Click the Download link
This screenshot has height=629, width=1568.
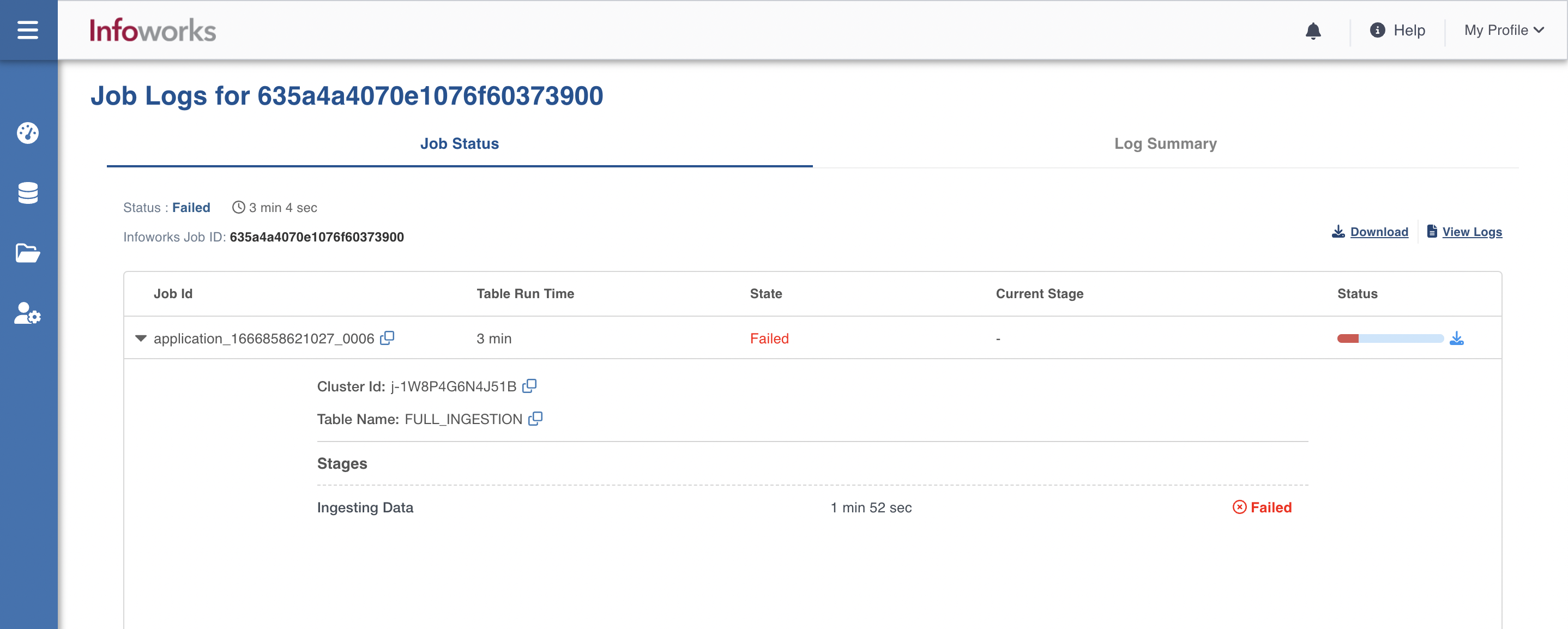tap(1379, 232)
